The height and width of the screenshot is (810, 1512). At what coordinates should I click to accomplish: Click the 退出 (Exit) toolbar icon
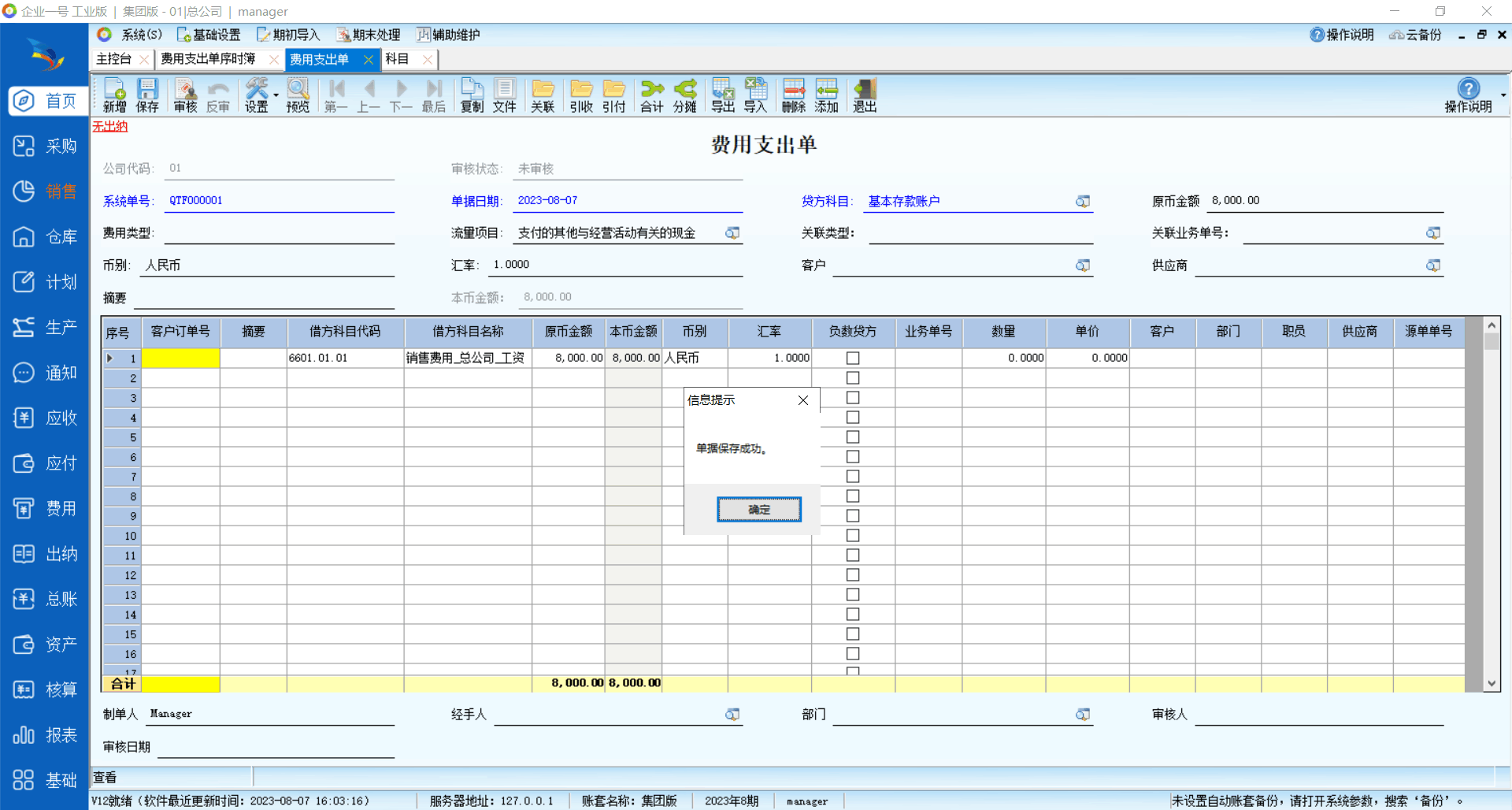(865, 95)
